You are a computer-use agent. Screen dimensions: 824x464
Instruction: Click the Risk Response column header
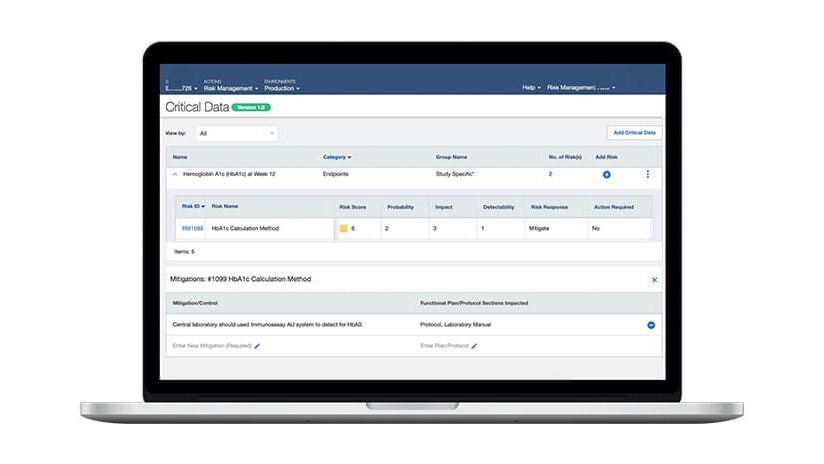pos(549,207)
